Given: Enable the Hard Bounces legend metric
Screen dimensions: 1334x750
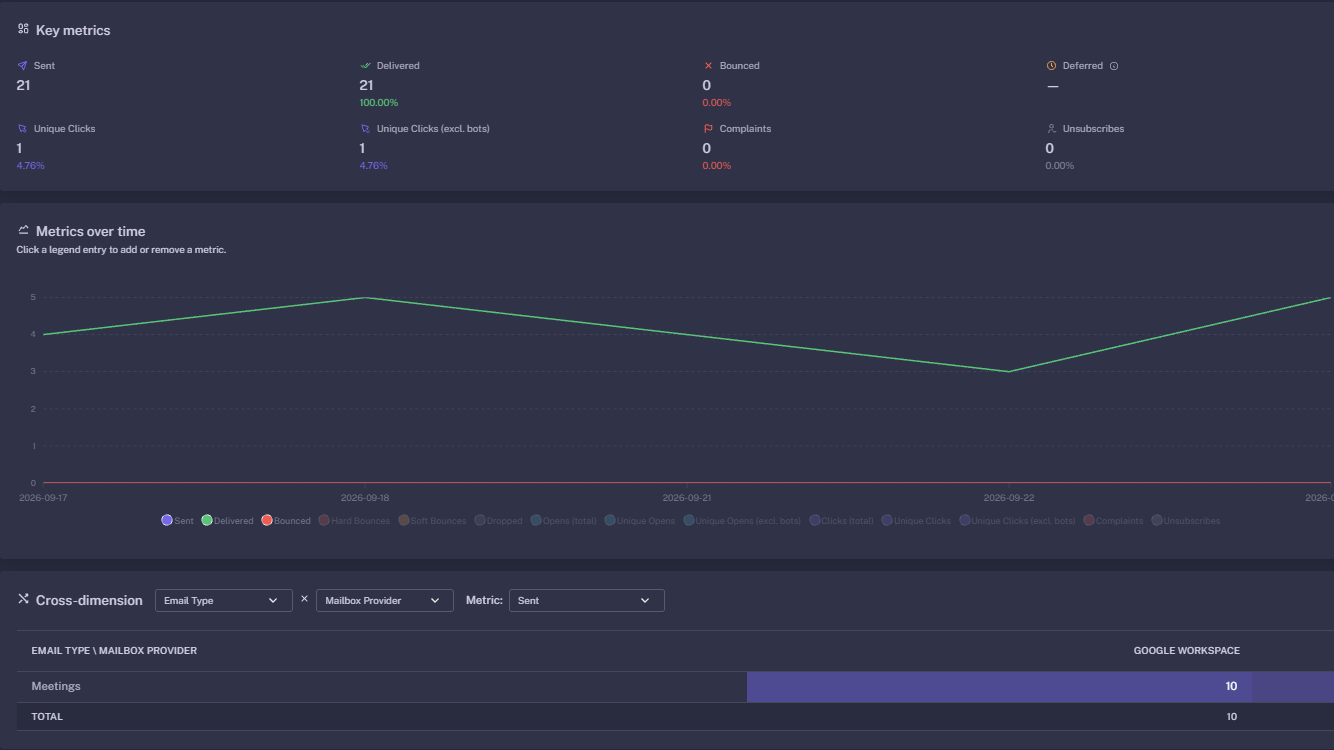Looking at the screenshot, I should pos(354,521).
